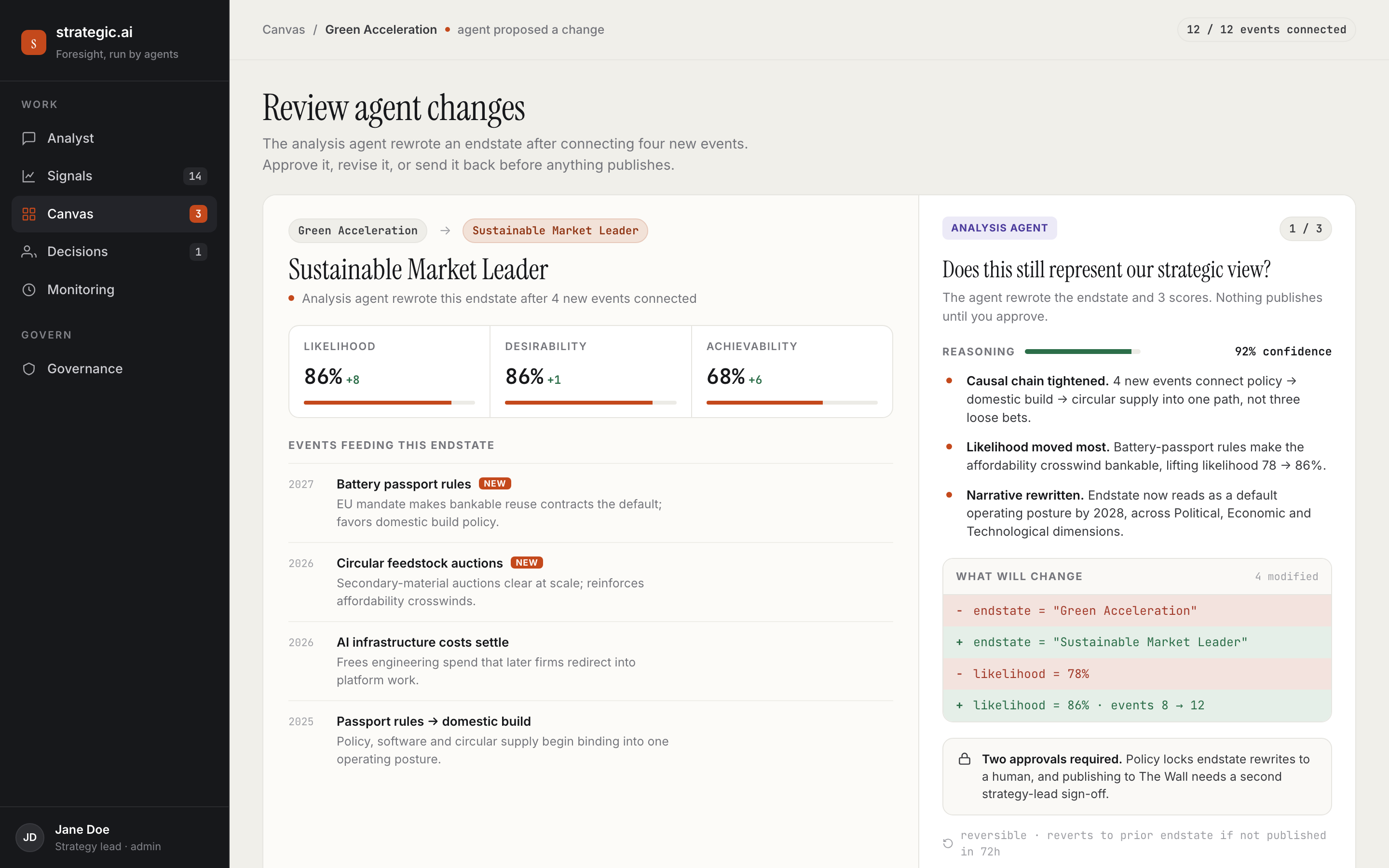Click the 4 modified label
This screenshot has width=1389, height=868.
pyautogui.click(x=1286, y=576)
